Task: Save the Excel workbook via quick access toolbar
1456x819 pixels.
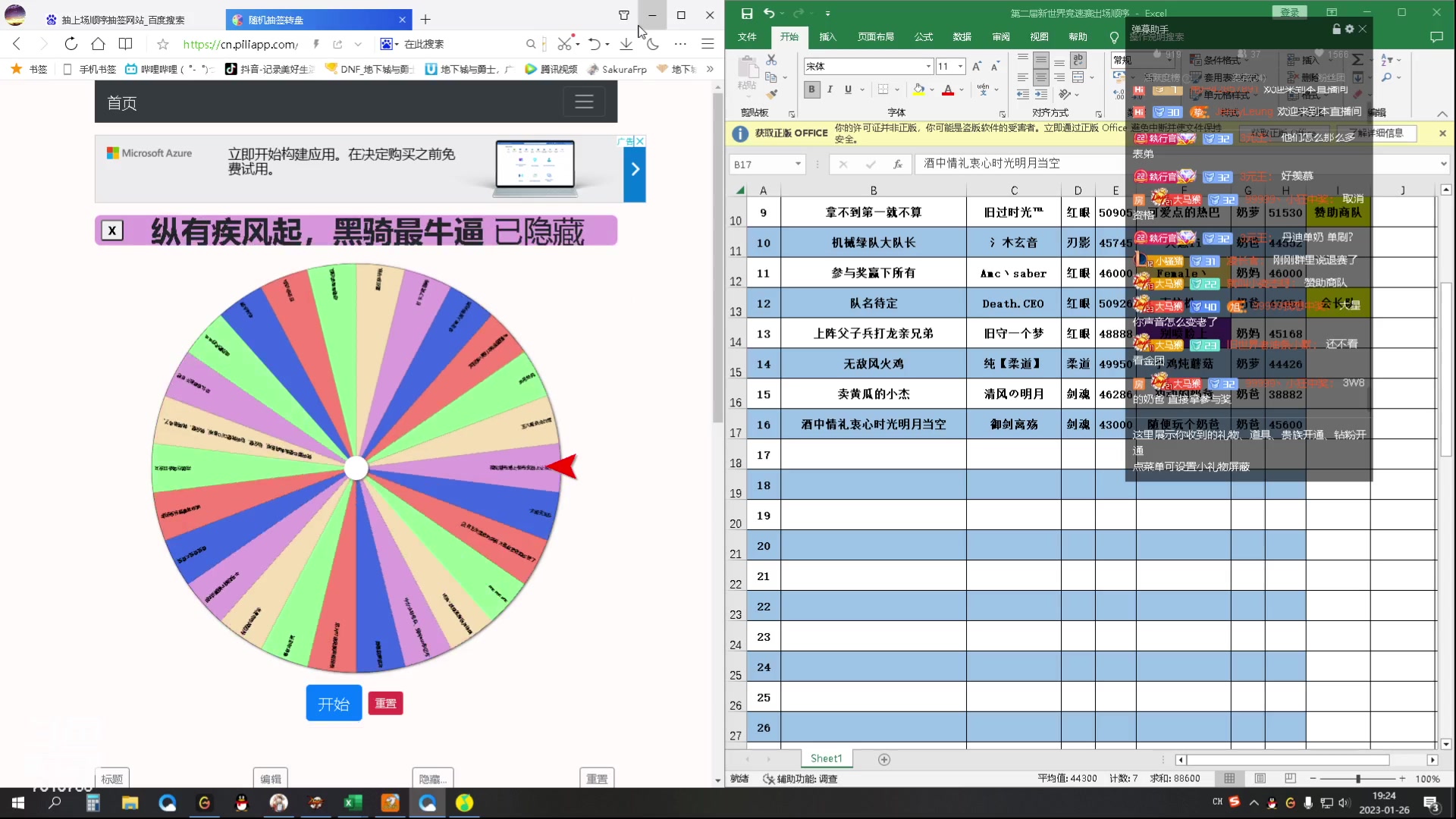Action: 747,13
